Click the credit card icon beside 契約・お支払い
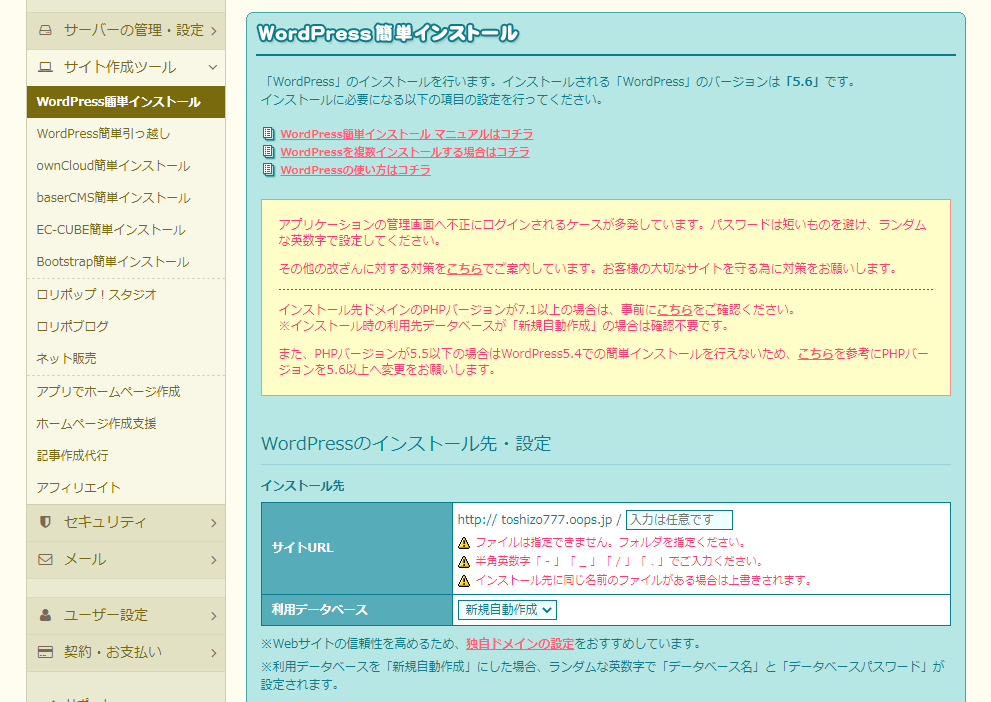The height and width of the screenshot is (702, 991). coord(45,652)
